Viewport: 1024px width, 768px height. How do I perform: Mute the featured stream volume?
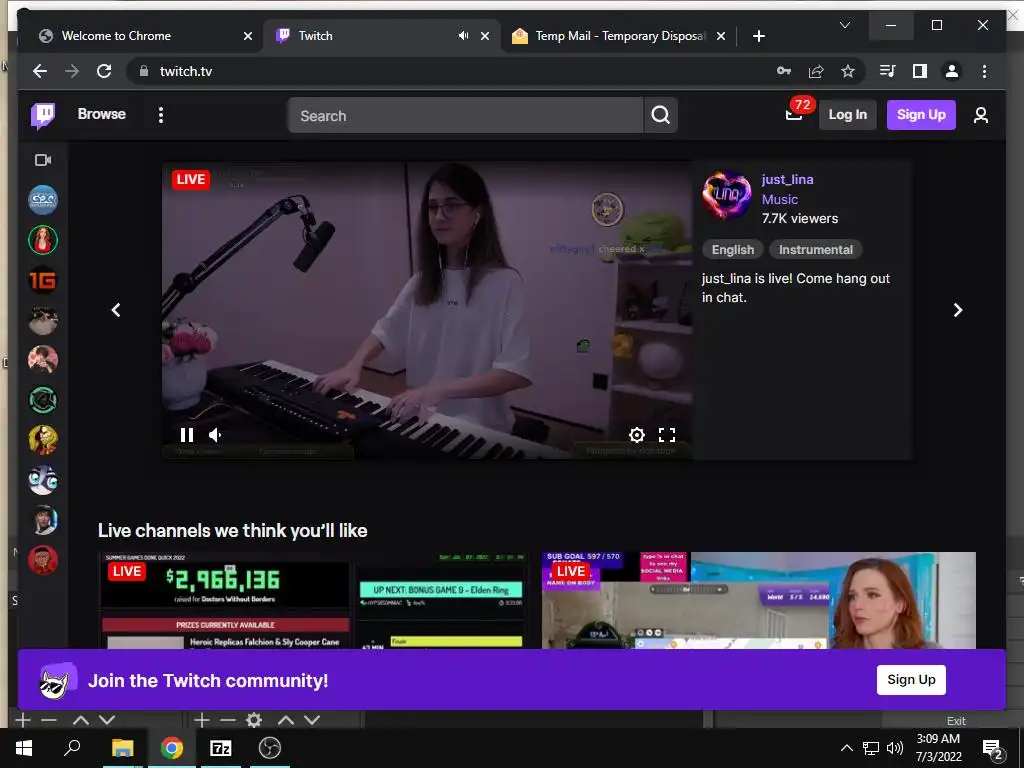click(x=216, y=435)
